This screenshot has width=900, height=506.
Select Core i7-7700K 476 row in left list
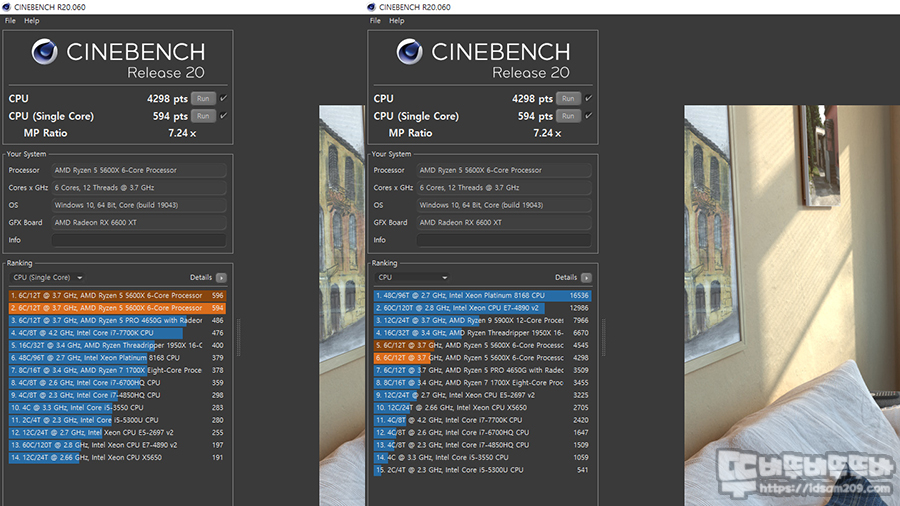coord(117,333)
